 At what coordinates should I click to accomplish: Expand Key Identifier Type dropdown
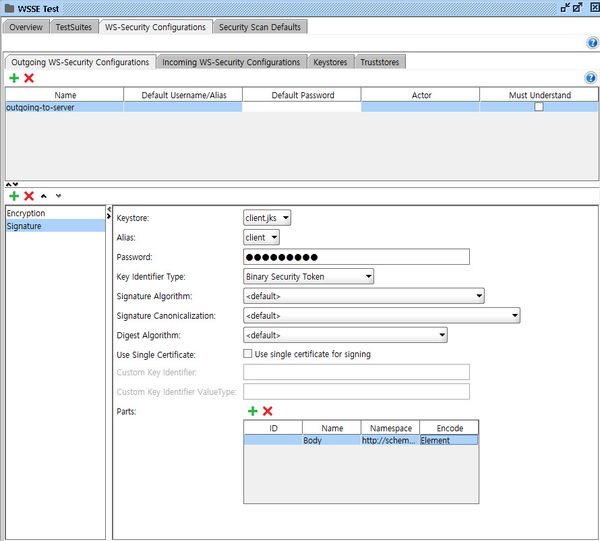308,276
